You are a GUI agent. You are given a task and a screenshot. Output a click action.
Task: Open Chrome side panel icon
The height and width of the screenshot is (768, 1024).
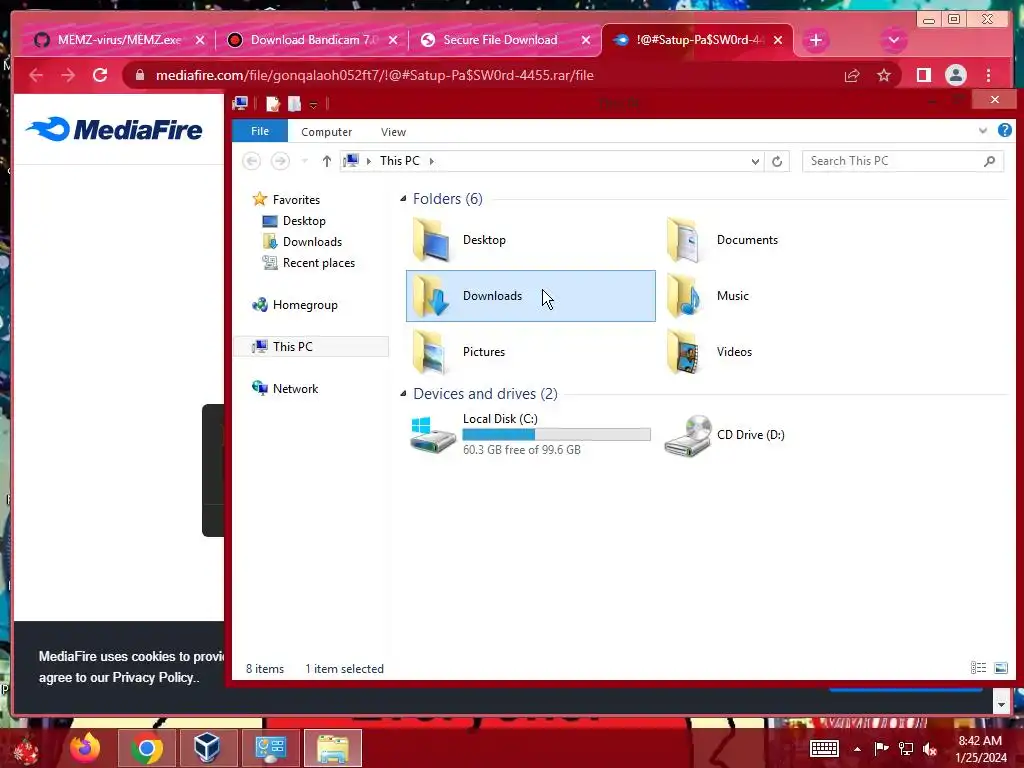click(923, 75)
